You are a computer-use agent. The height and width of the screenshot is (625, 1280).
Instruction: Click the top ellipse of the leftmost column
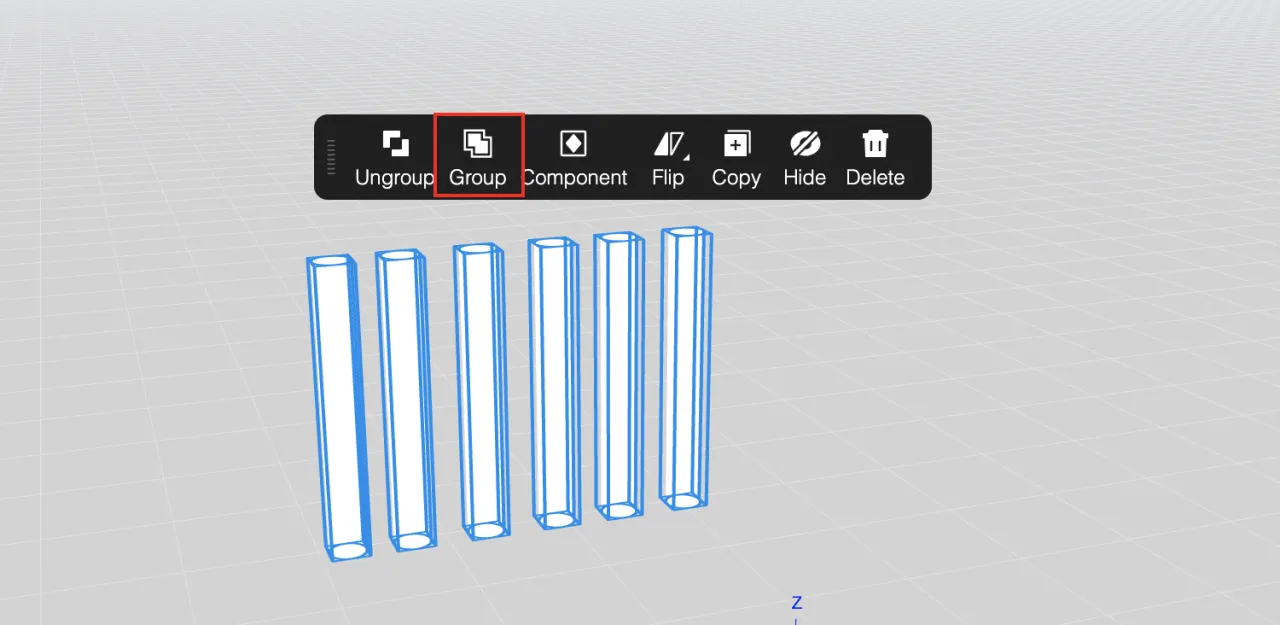[329, 263]
